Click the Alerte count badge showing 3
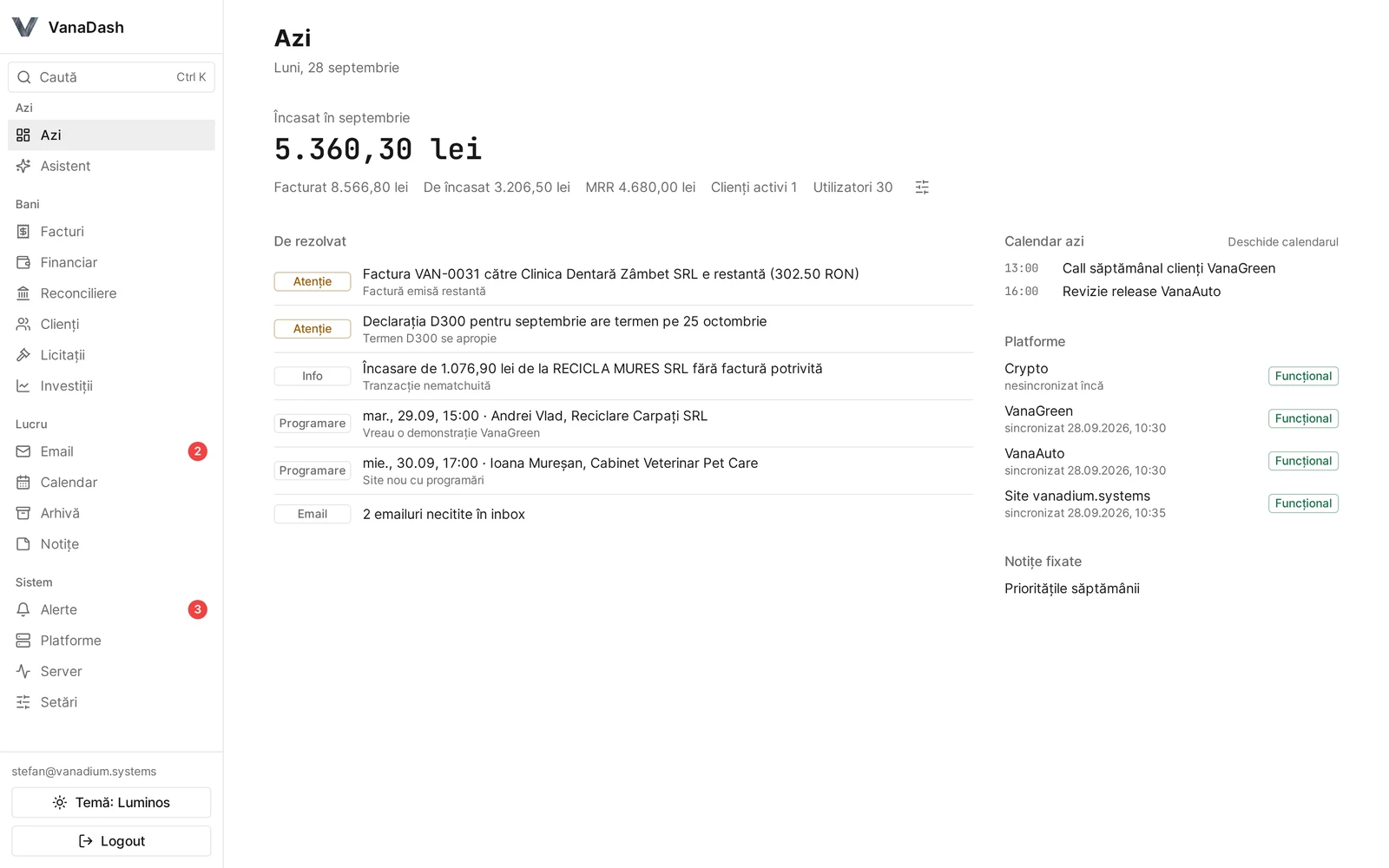Screen dimensions: 1389x868 coord(198,609)
